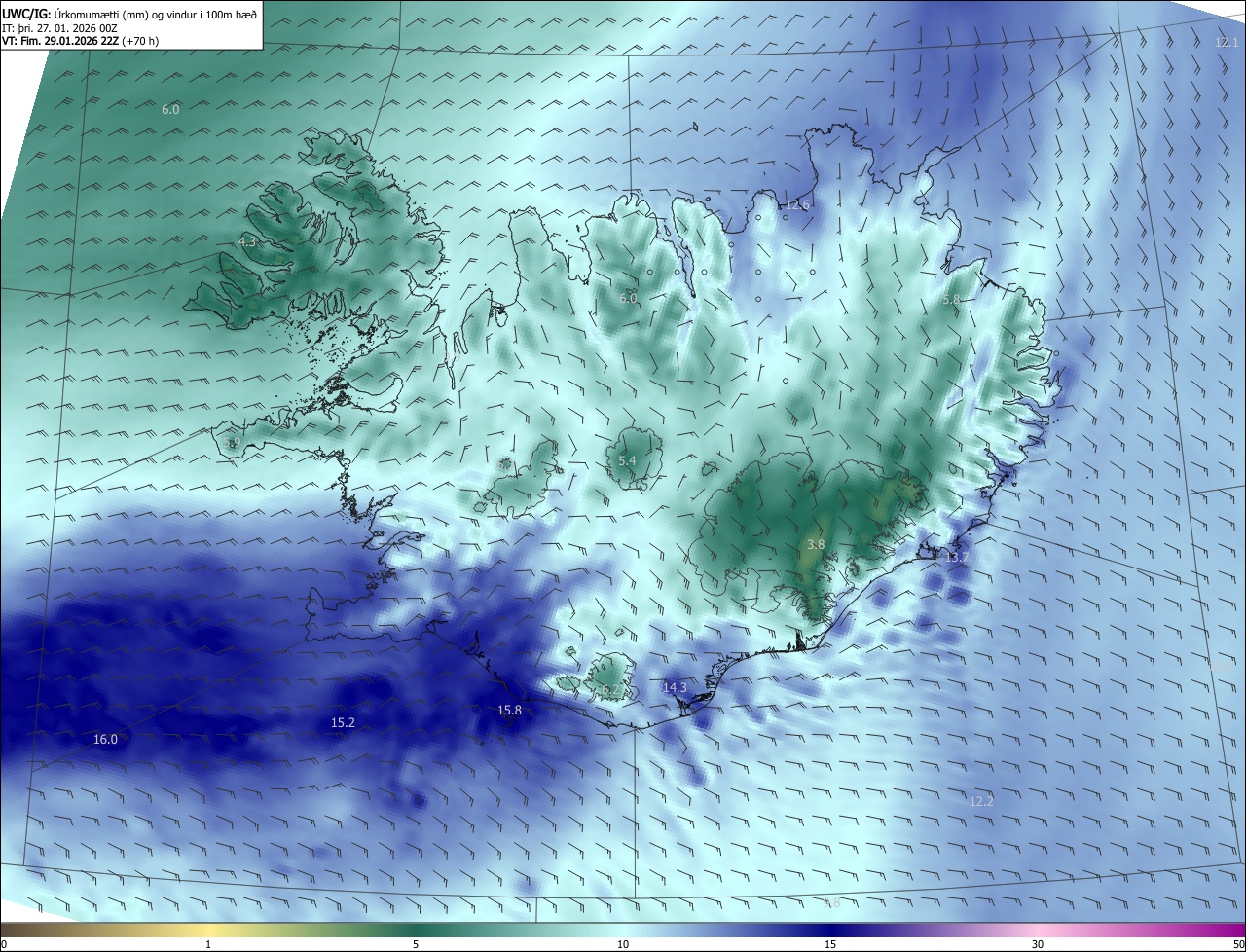The width and height of the screenshot is (1246, 952).
Task: Click the '15' tick label on the color scale
Action: pos(830,944)
